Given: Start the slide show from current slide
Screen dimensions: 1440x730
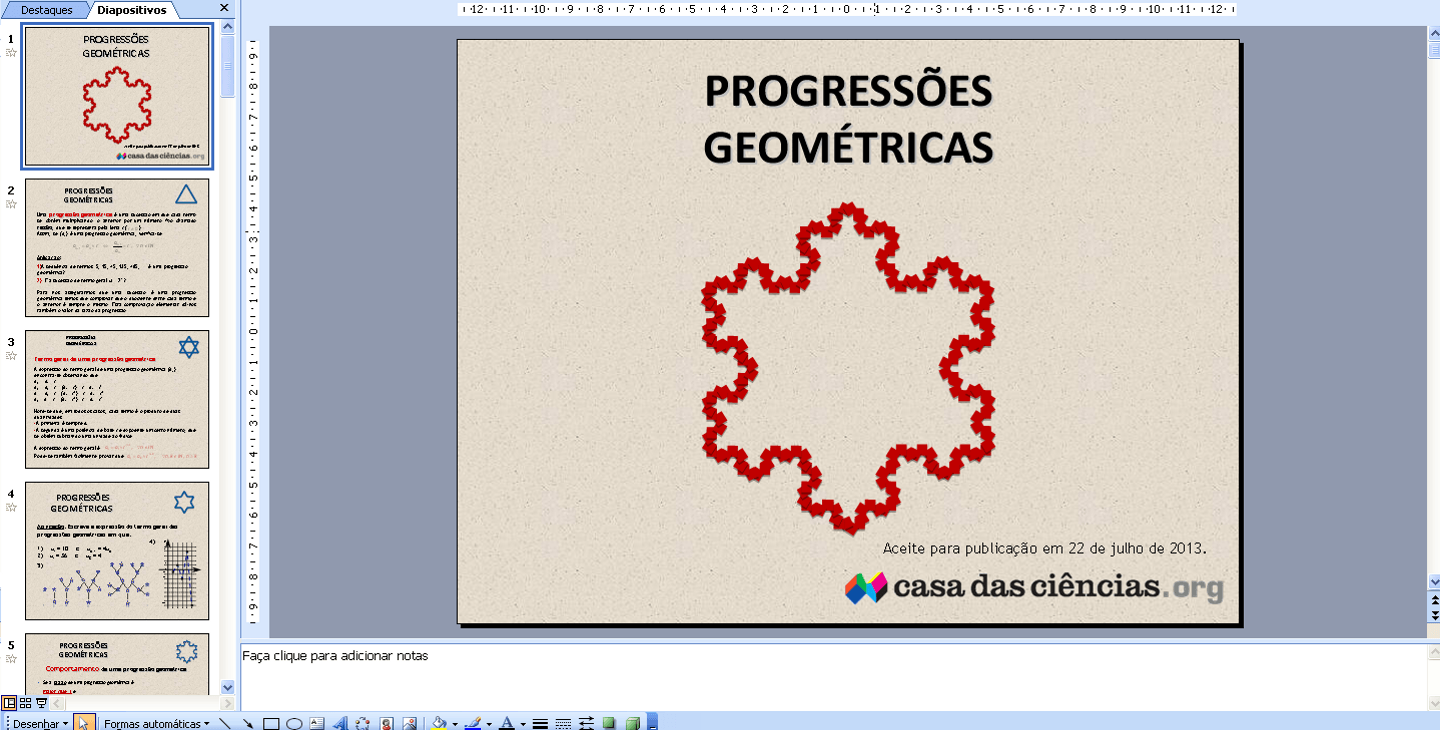Looking at the screenshot, I should (41, 703).
